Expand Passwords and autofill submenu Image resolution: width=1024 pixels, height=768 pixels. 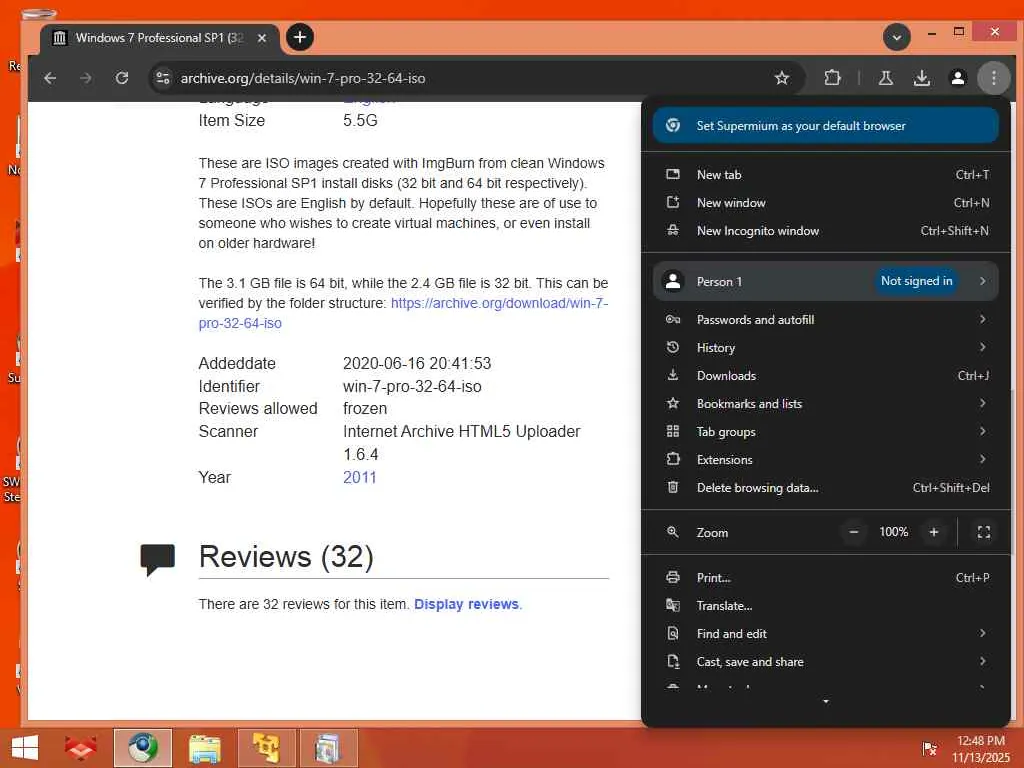point(825,319)
